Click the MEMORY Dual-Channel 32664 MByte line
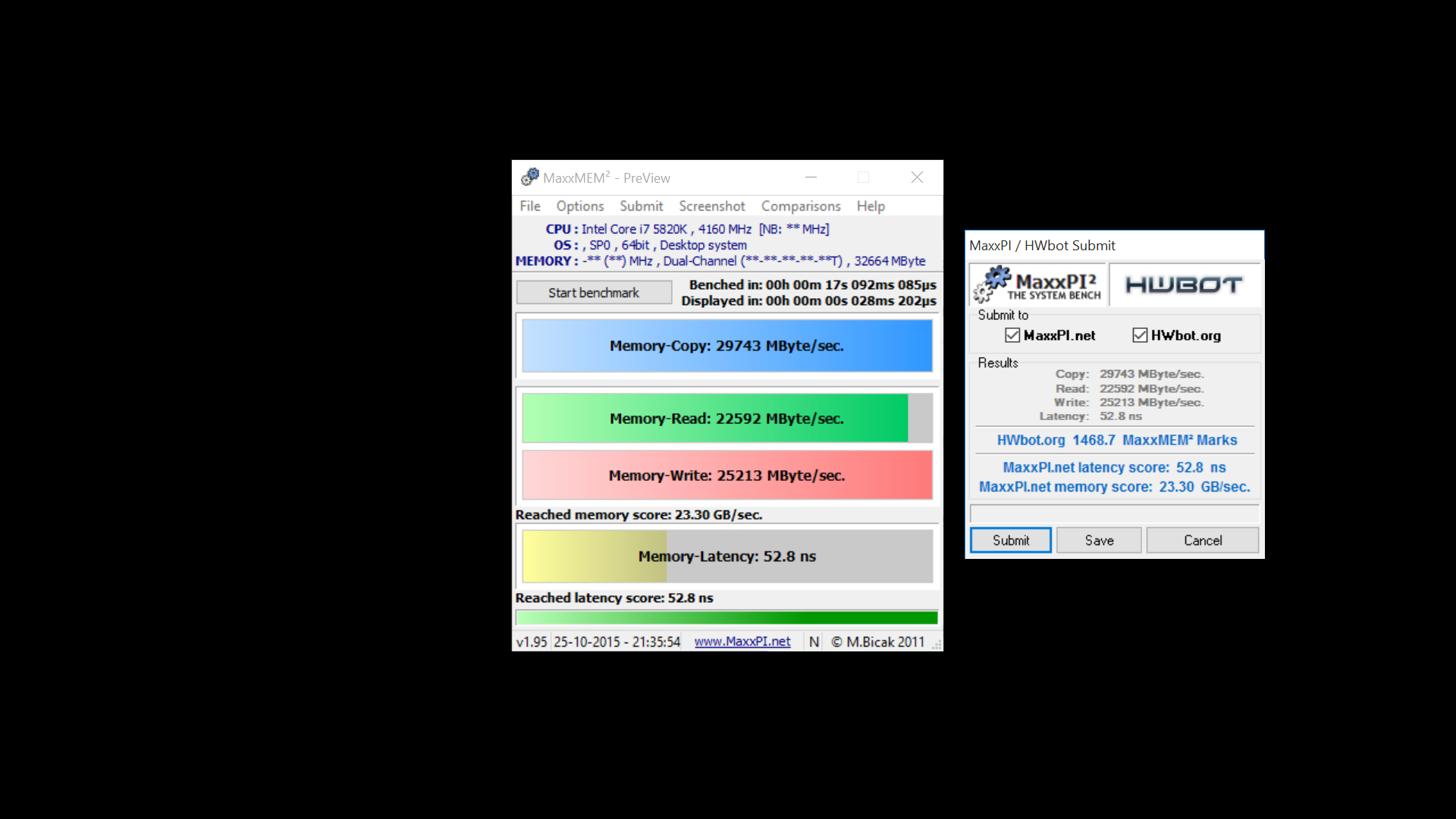Viewport: 1456px width, 819px height. [720, 261]
